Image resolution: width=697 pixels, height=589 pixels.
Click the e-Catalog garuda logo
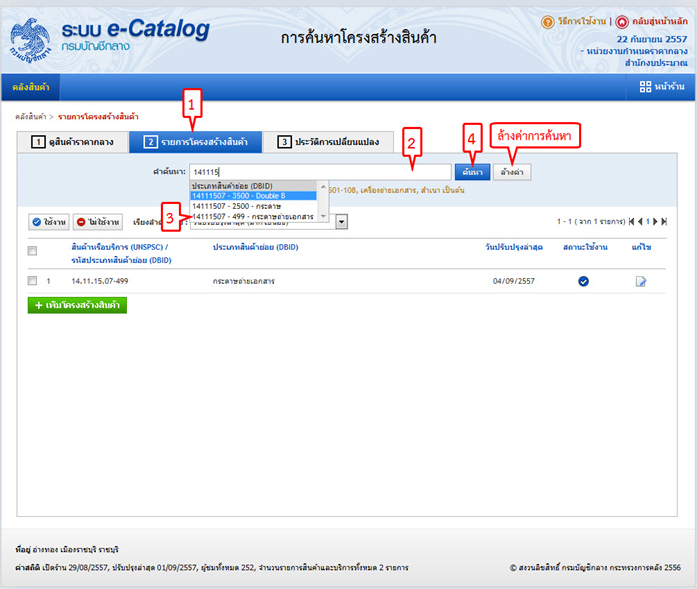tap(30, 40)
